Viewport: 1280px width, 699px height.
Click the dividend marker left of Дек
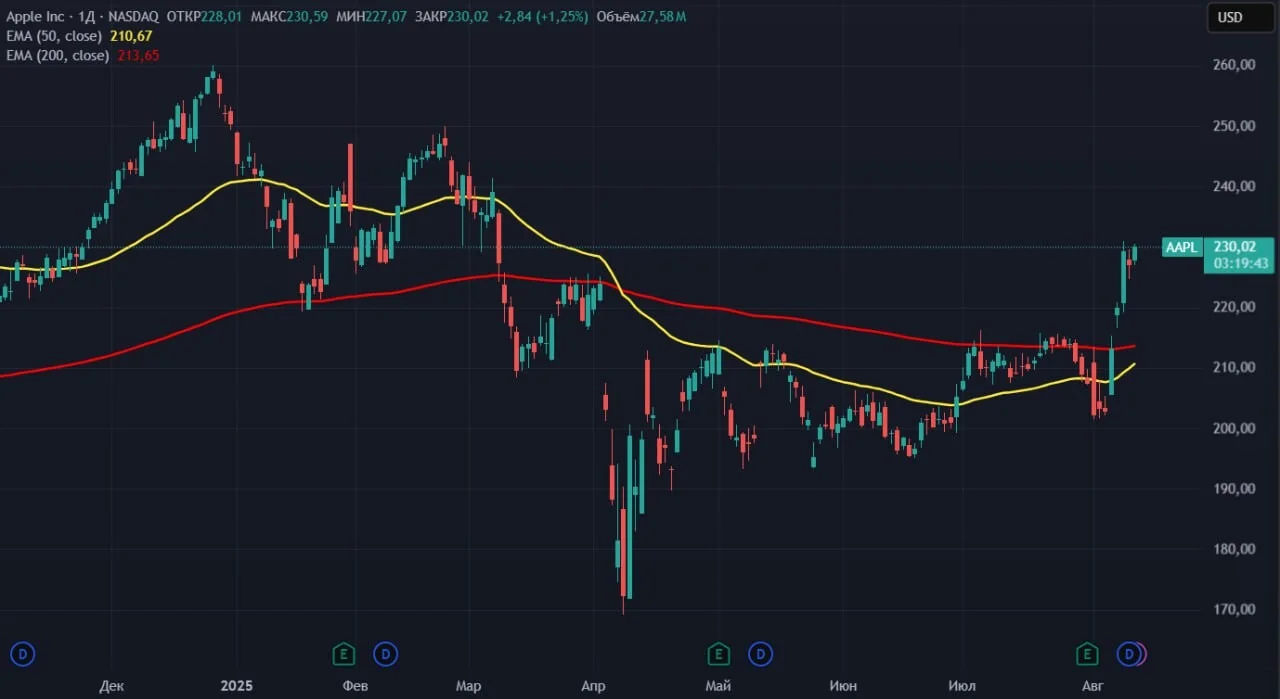tap(23, 654)
